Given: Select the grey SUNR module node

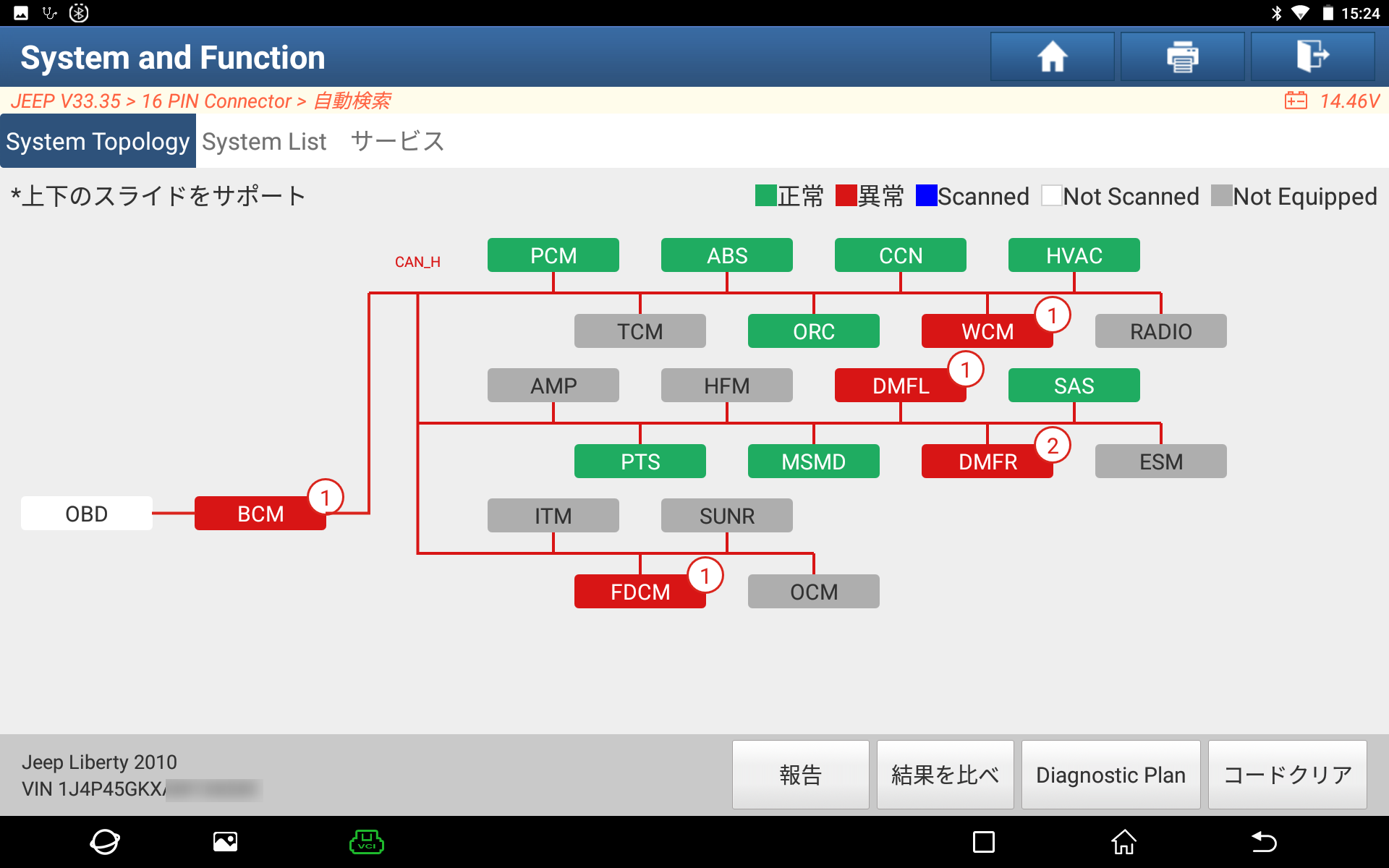Looking at the screenshot, I should 727,516.
